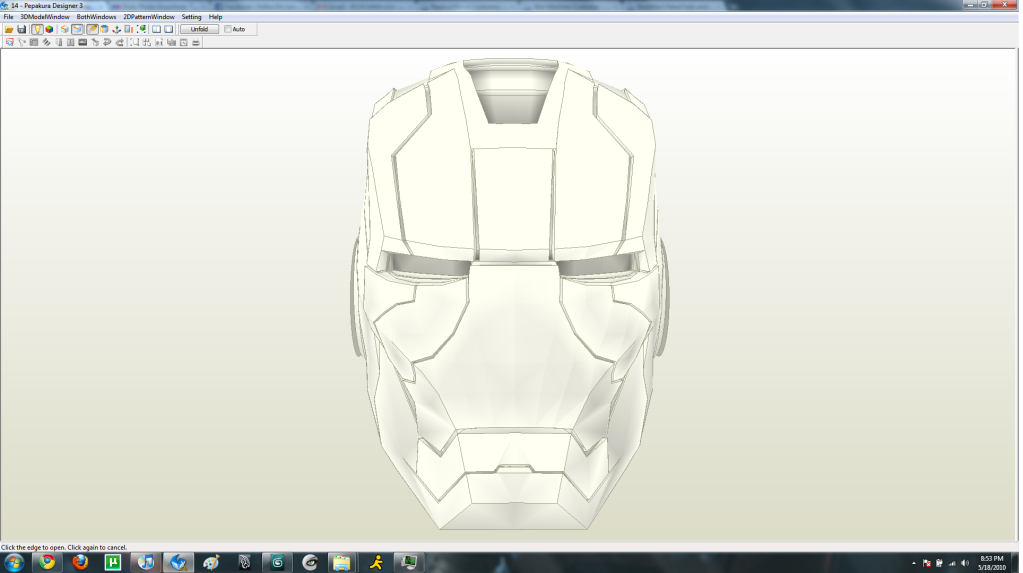Click the single-pane window layout icon
1023x573 pixels.
coord(169,29)
